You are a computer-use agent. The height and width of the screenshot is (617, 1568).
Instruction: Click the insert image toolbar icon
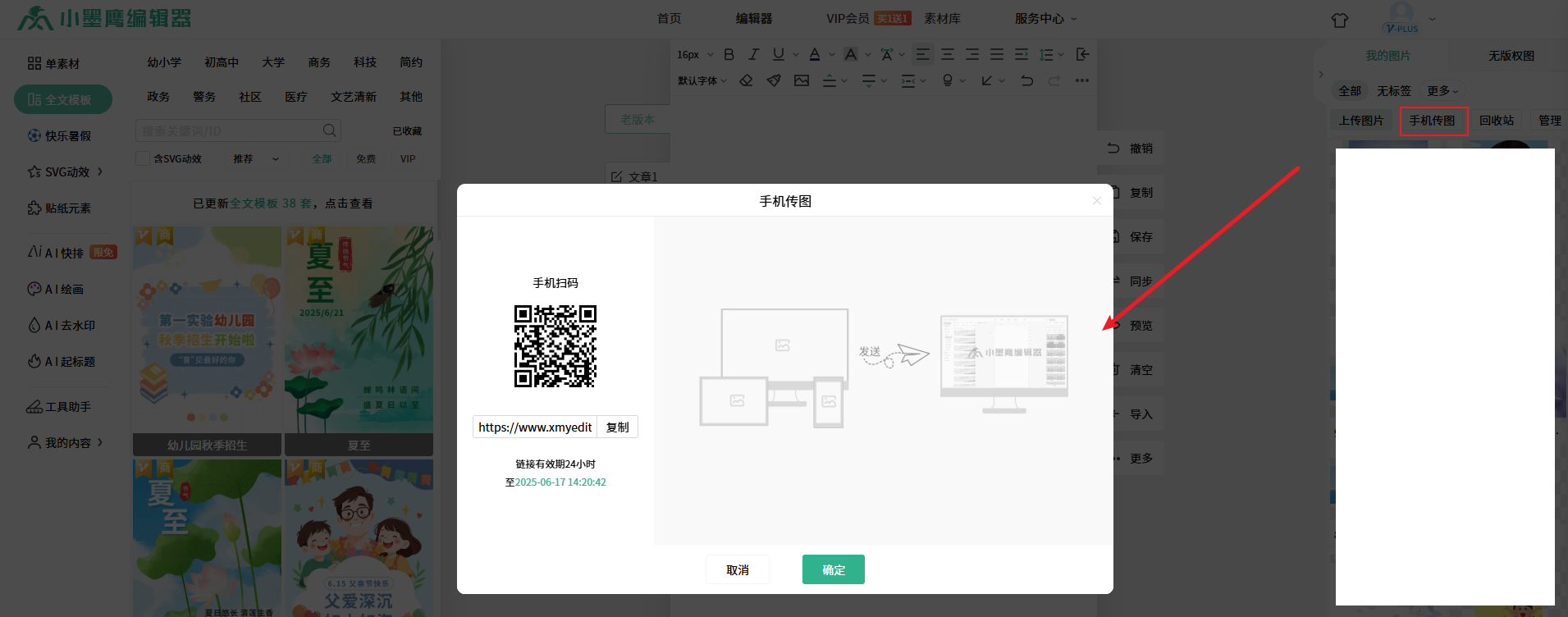802,80
